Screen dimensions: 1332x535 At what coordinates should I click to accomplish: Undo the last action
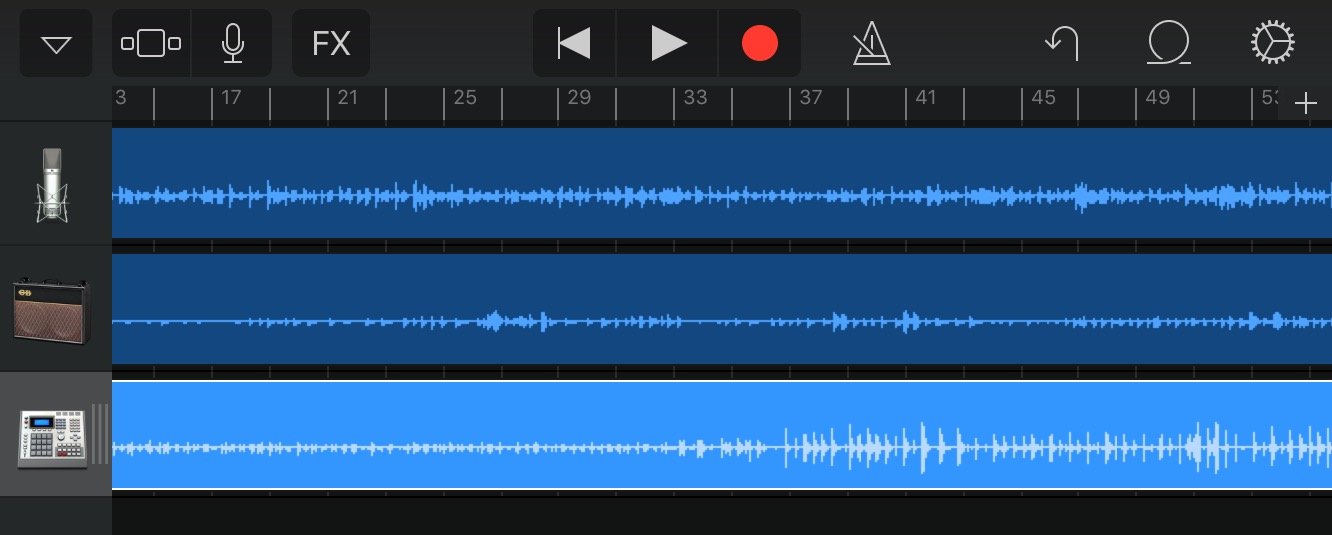[1062, 44]
